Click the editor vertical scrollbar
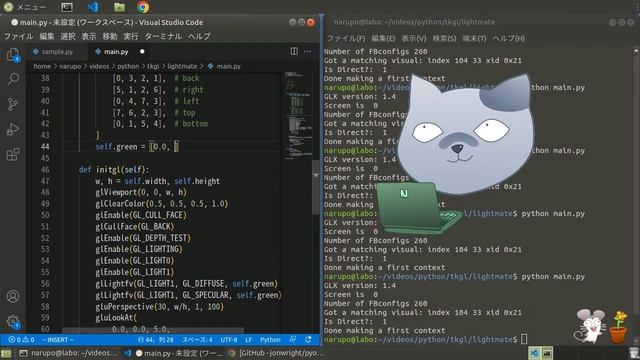Image resolution: width=640 pixels, height=360 pixels. click(316, 188)
